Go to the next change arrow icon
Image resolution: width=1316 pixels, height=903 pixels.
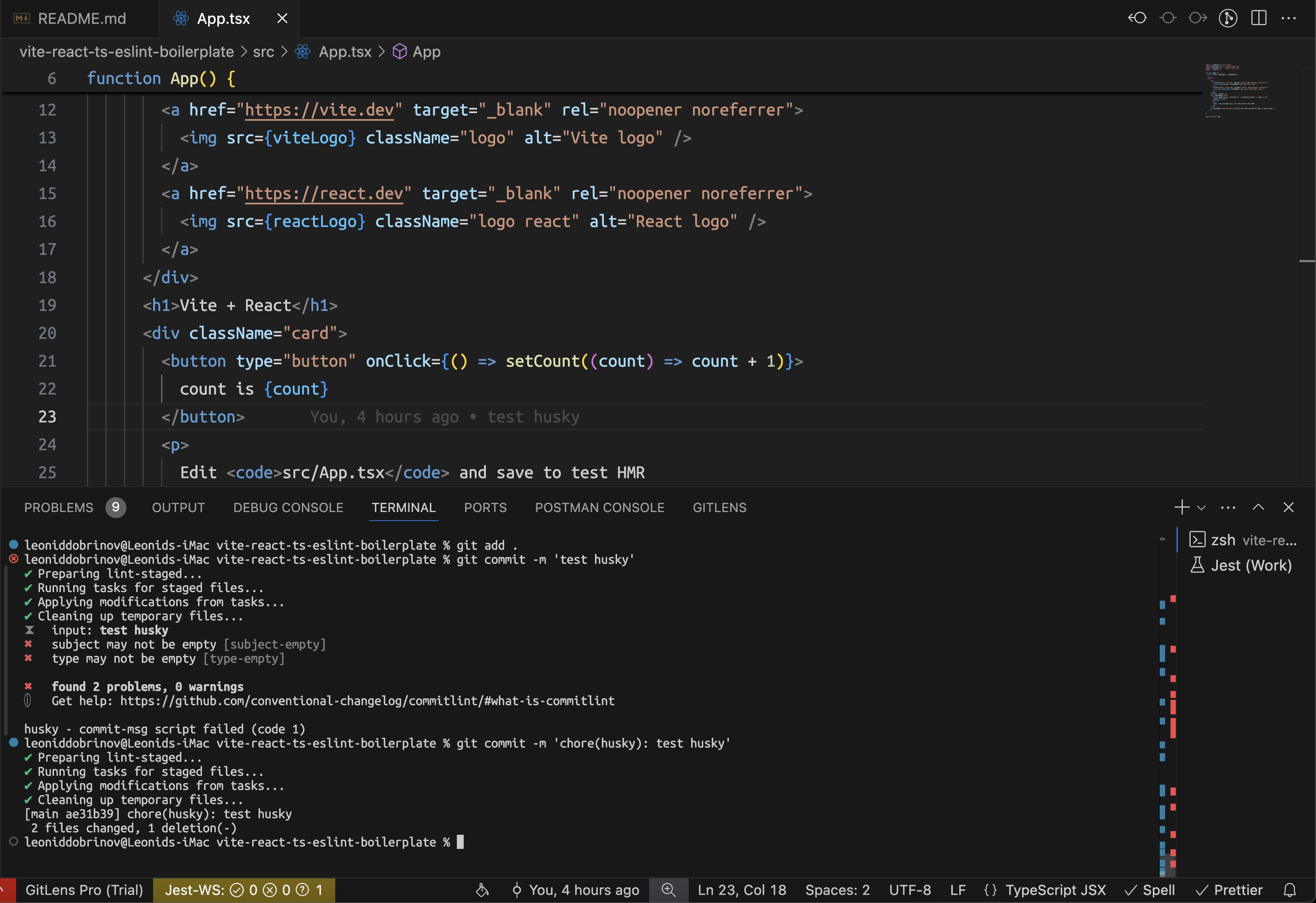1197,18
